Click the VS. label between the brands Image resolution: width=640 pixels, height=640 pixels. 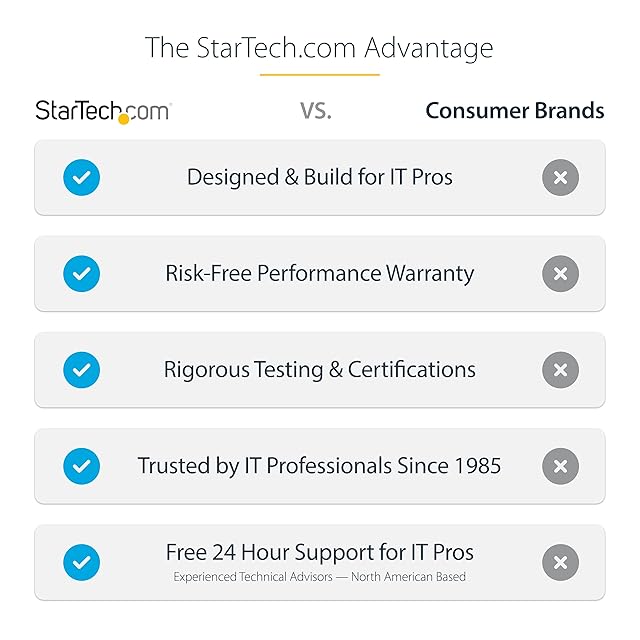click(316, 111)
